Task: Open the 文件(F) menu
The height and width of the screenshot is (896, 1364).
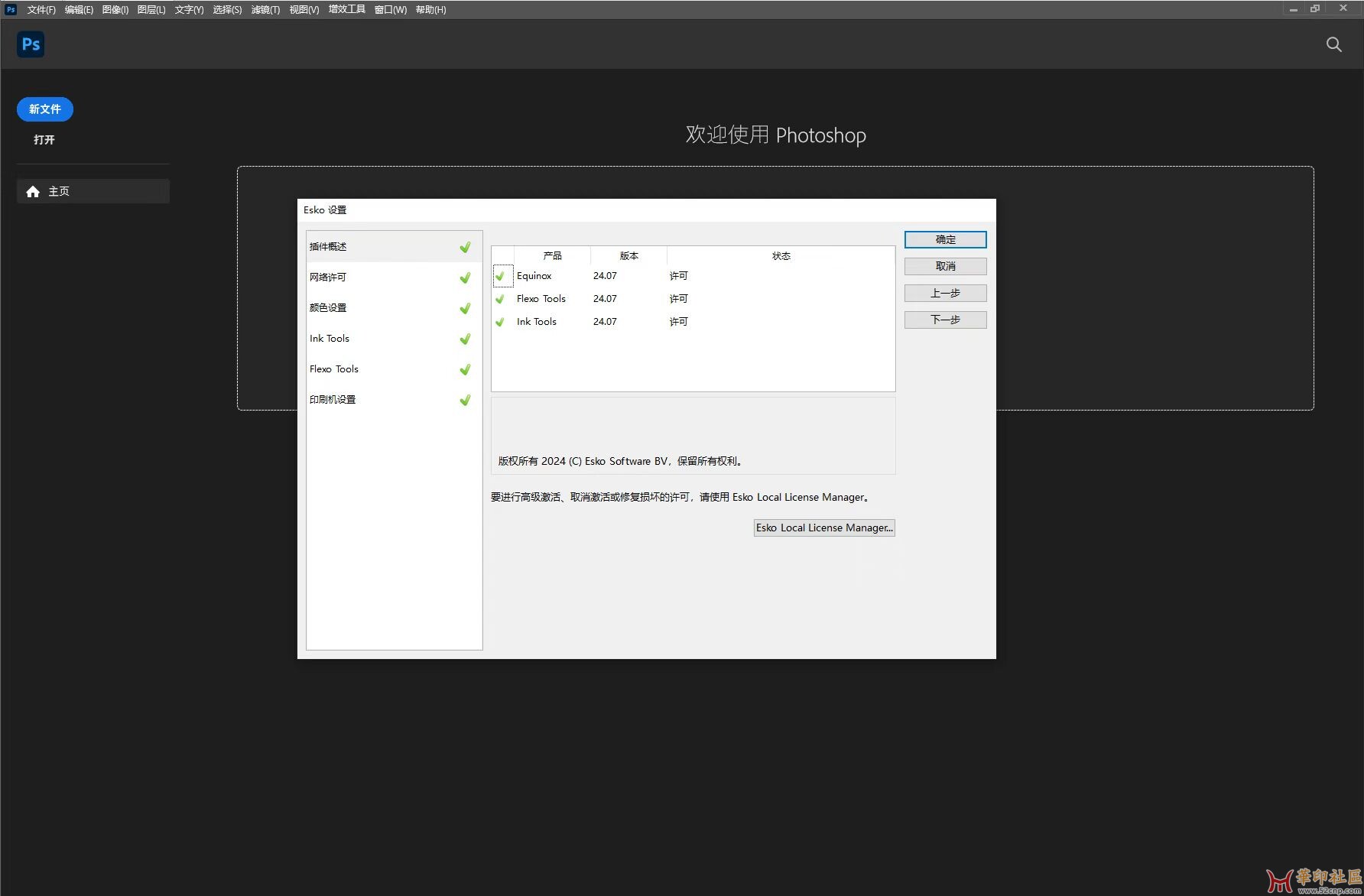Action: click(x=41, y=10)
